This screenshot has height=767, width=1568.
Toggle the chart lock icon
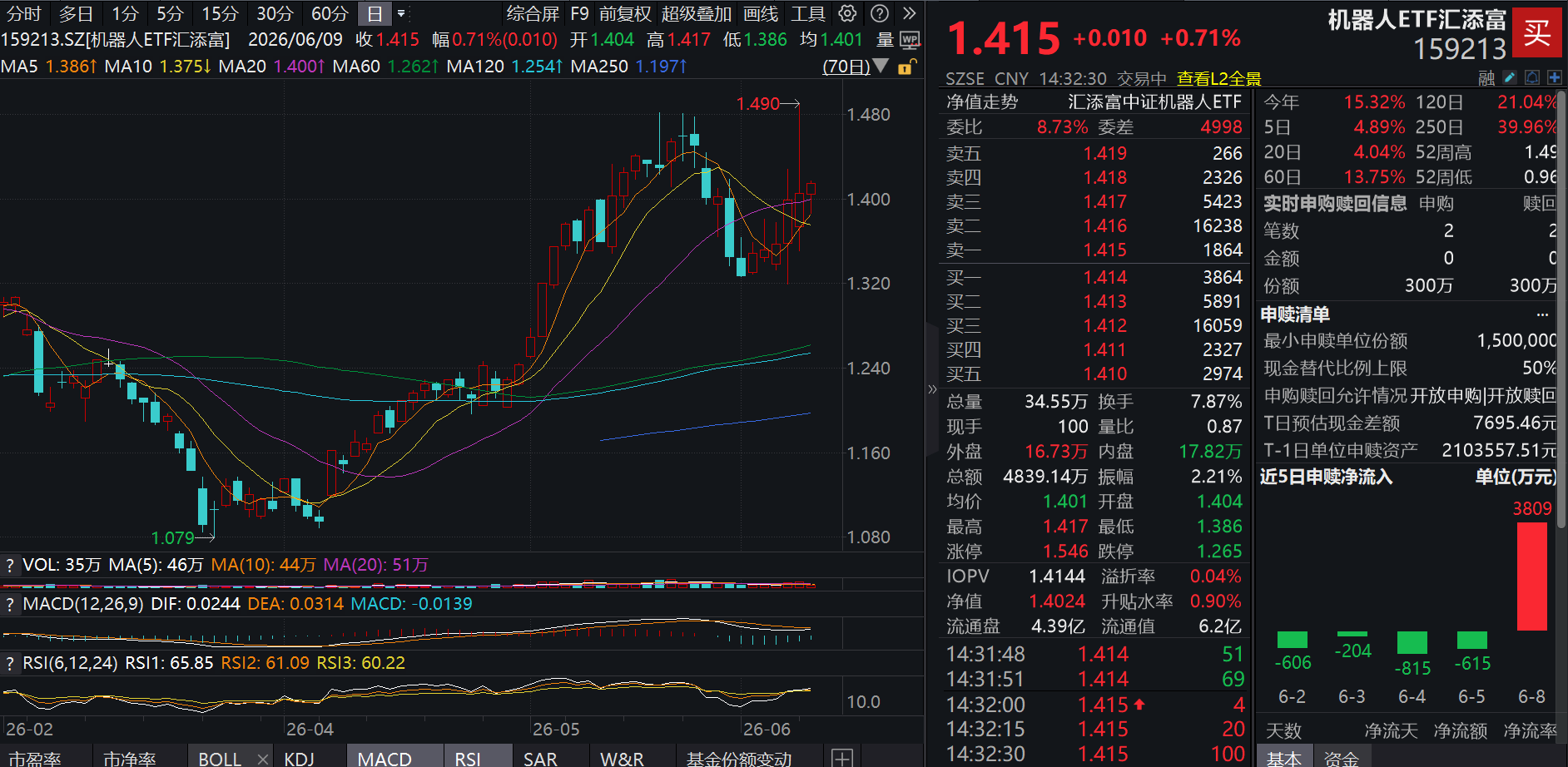[x=907, y=67]
